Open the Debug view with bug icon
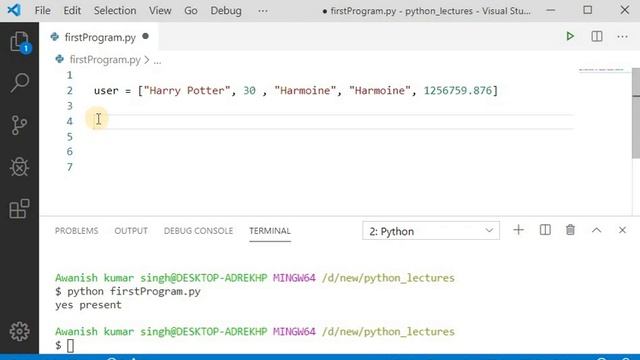Screen dimensions: 640x360 click(x=20, y=167)
